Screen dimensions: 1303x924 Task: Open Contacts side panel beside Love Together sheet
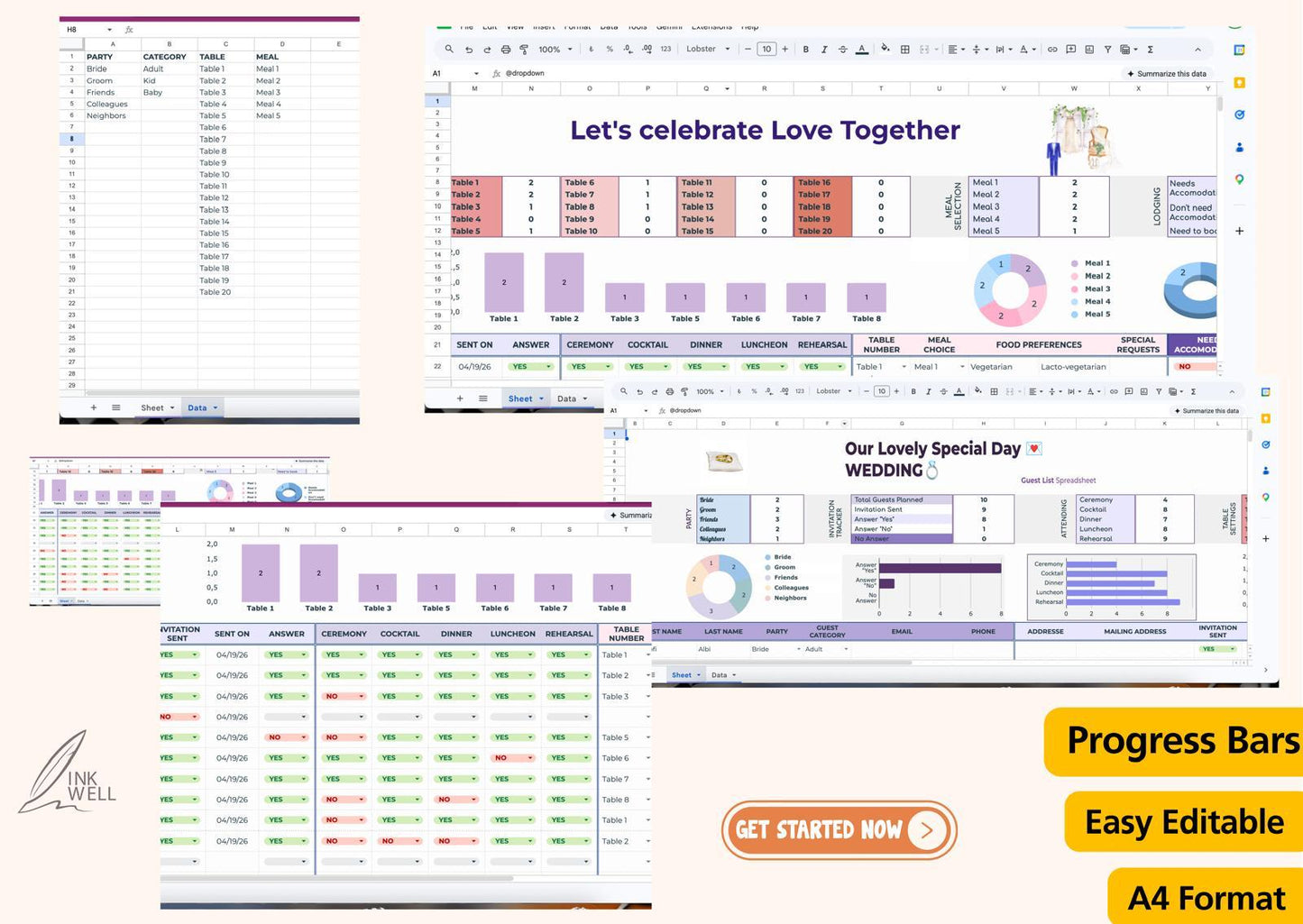[x=1240, y=147]
